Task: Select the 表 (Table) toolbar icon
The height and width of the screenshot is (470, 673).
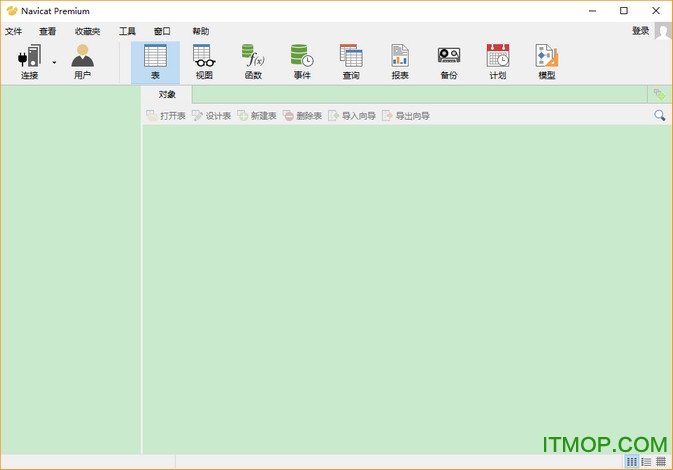Action: coord(155,61)
